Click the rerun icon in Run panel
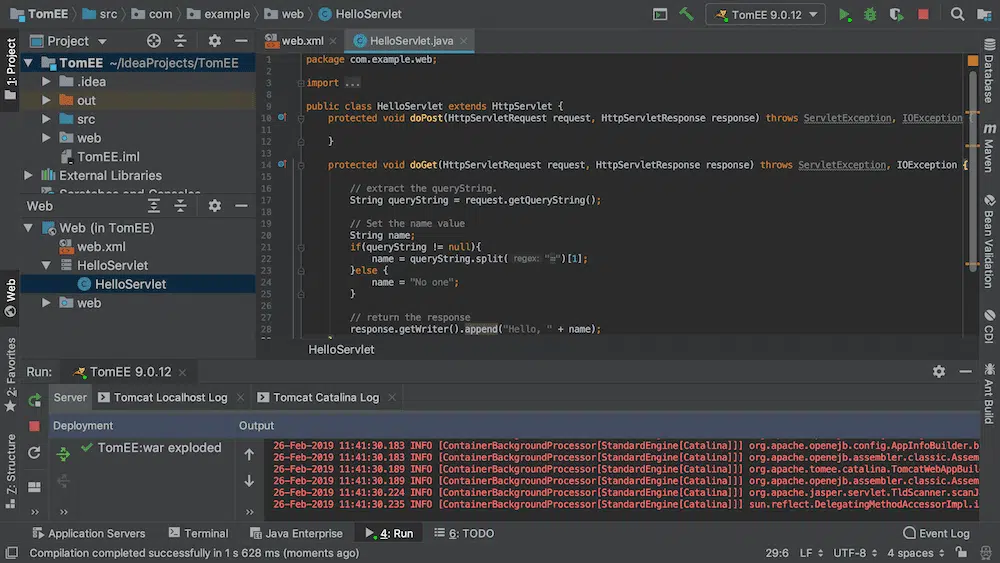Image resolution: width=1000 pixels, height=563 pixels. click(x=35, y=400)
